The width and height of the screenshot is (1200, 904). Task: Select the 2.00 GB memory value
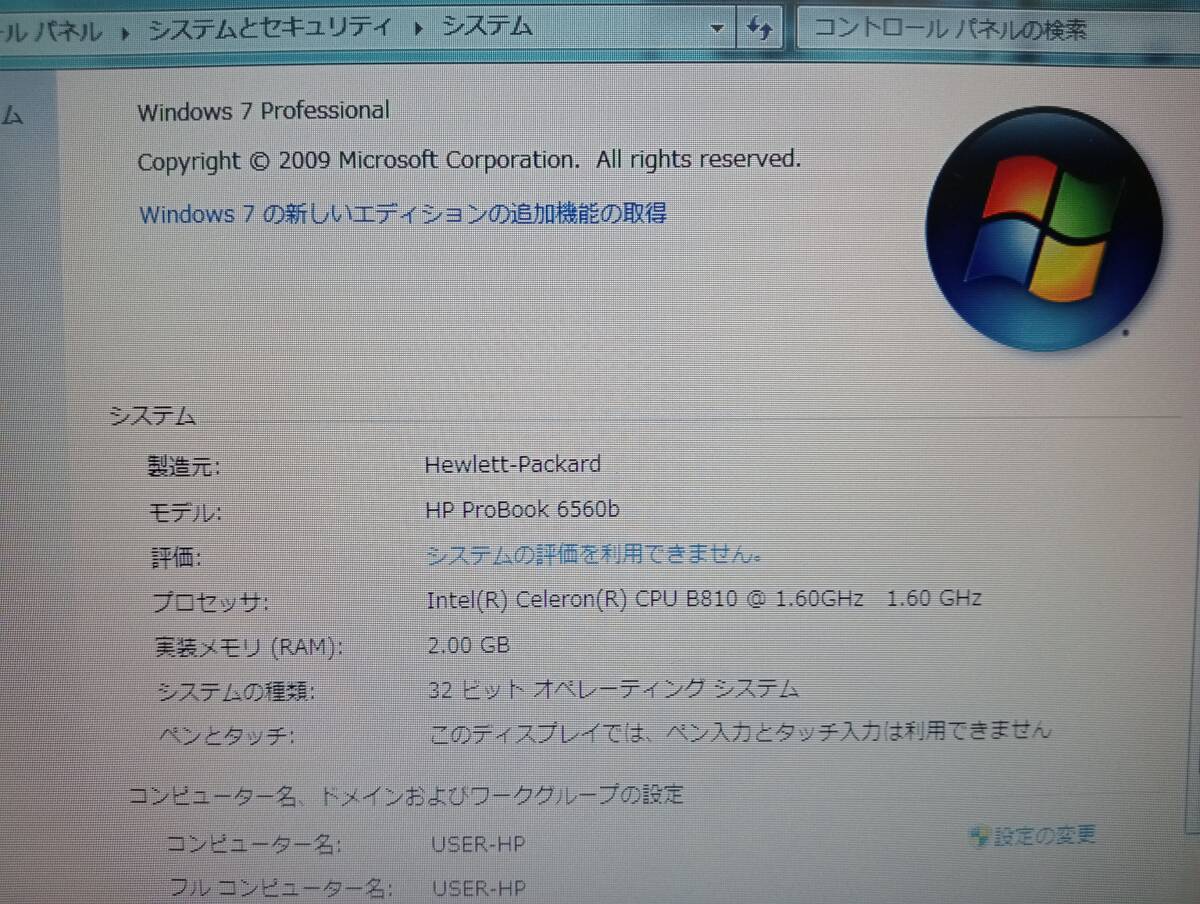point(468,645)
